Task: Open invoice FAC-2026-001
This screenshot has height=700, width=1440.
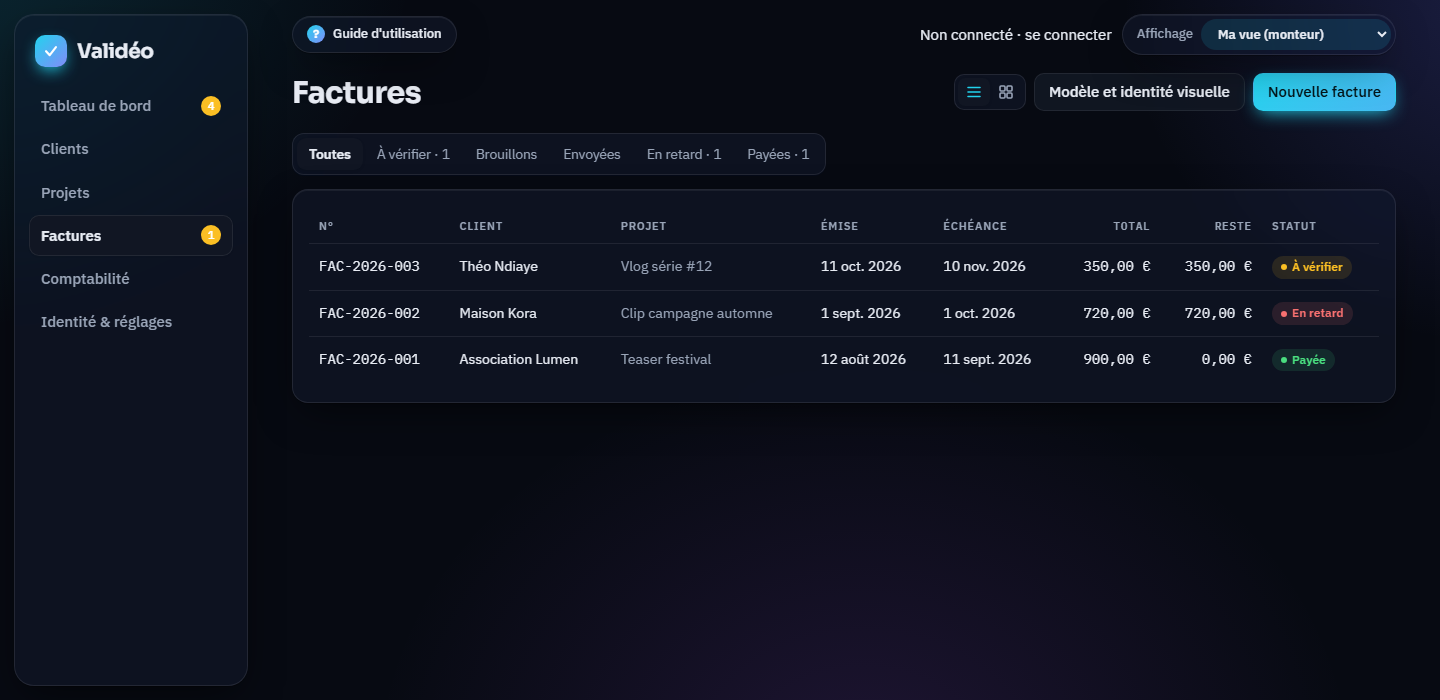Action: coord(369,359)
